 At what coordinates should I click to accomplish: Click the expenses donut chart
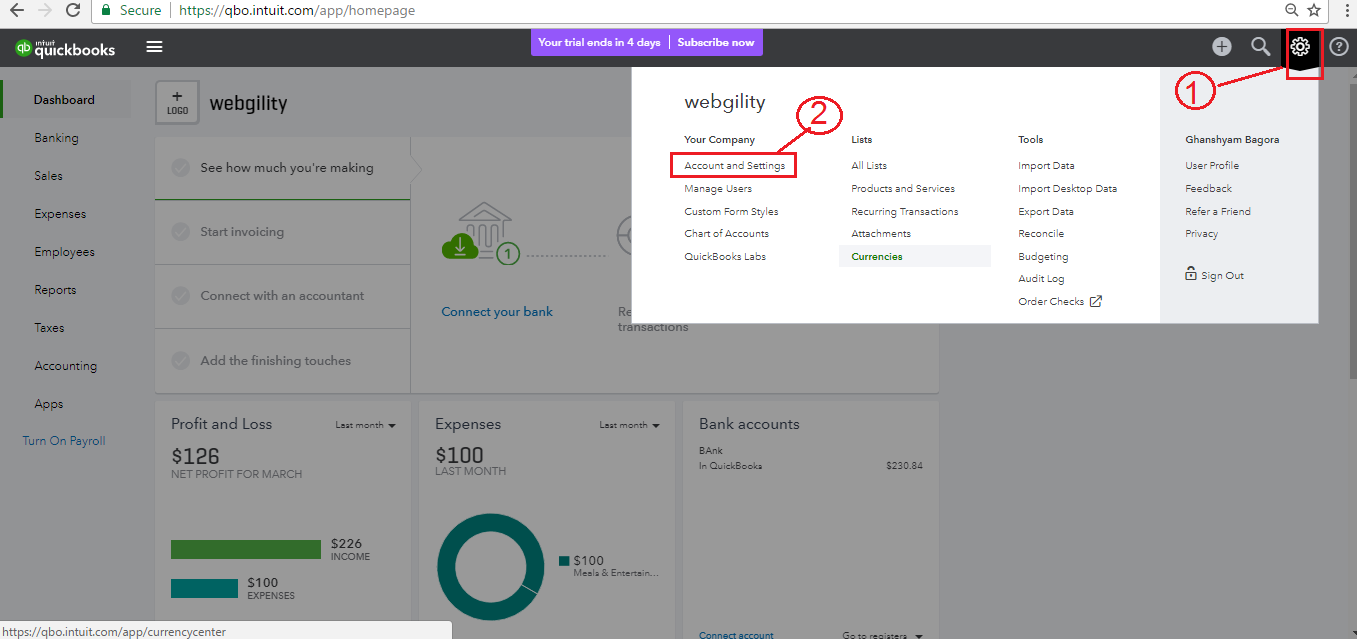pos(491,566)
